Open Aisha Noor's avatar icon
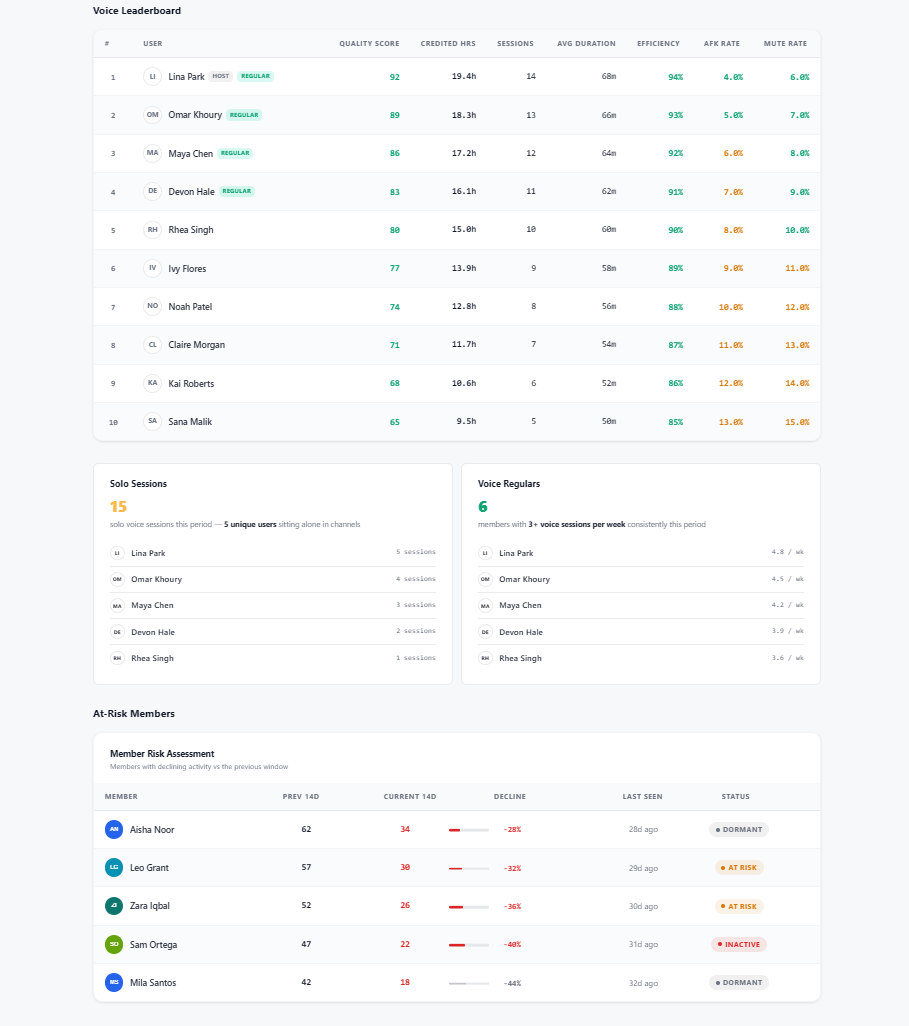Image resolution: width=909 pixels, height=1026 pixels. (114, 829)
